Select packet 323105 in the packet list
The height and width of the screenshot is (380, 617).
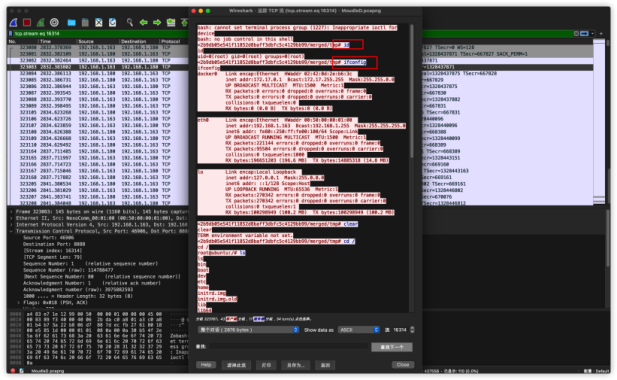98,113
